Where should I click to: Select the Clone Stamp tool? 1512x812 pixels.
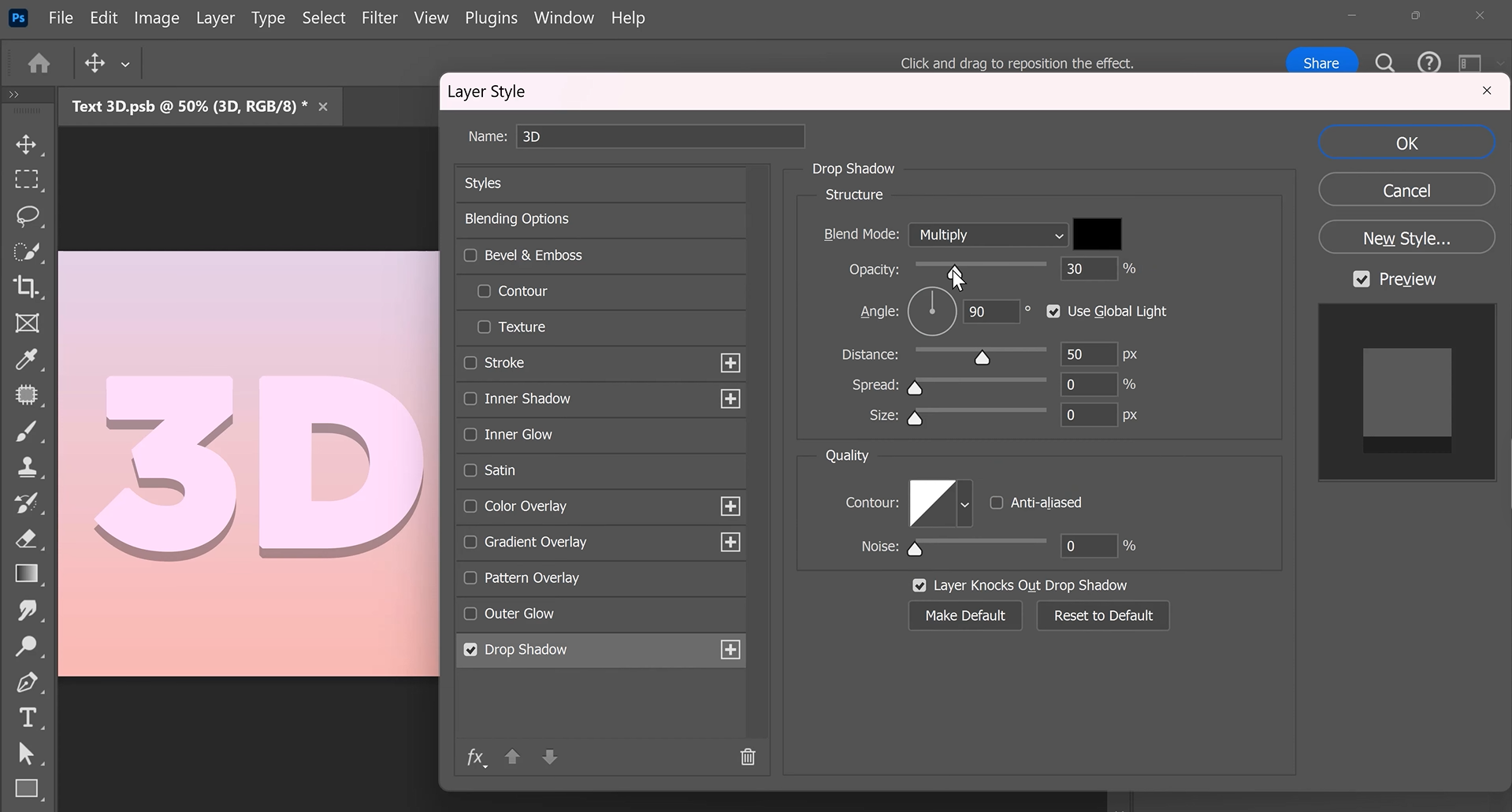(x=28, y=467)
